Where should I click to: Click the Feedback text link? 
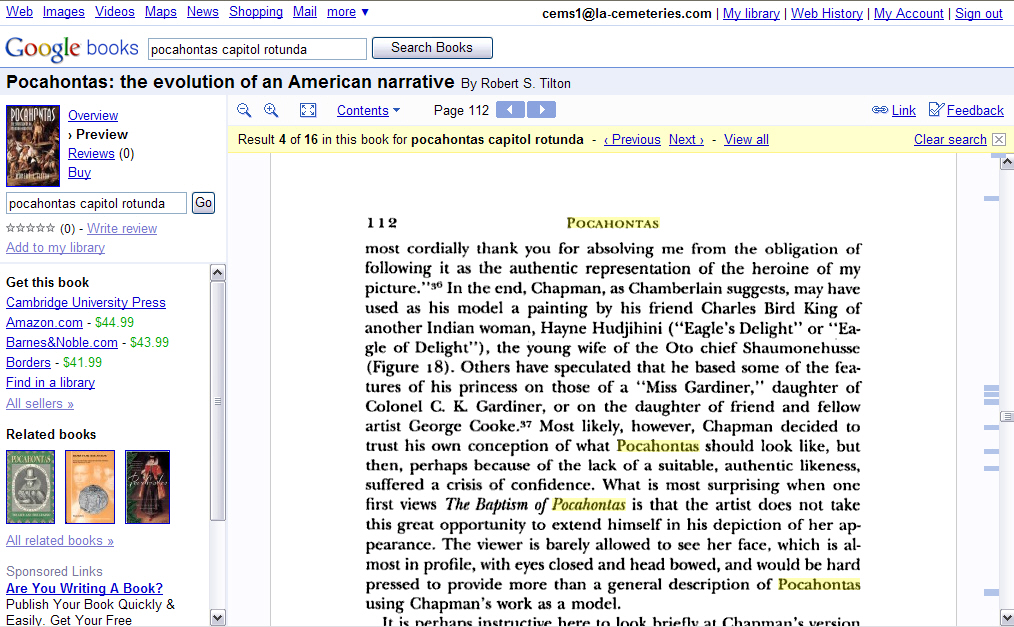click(975, 111)
